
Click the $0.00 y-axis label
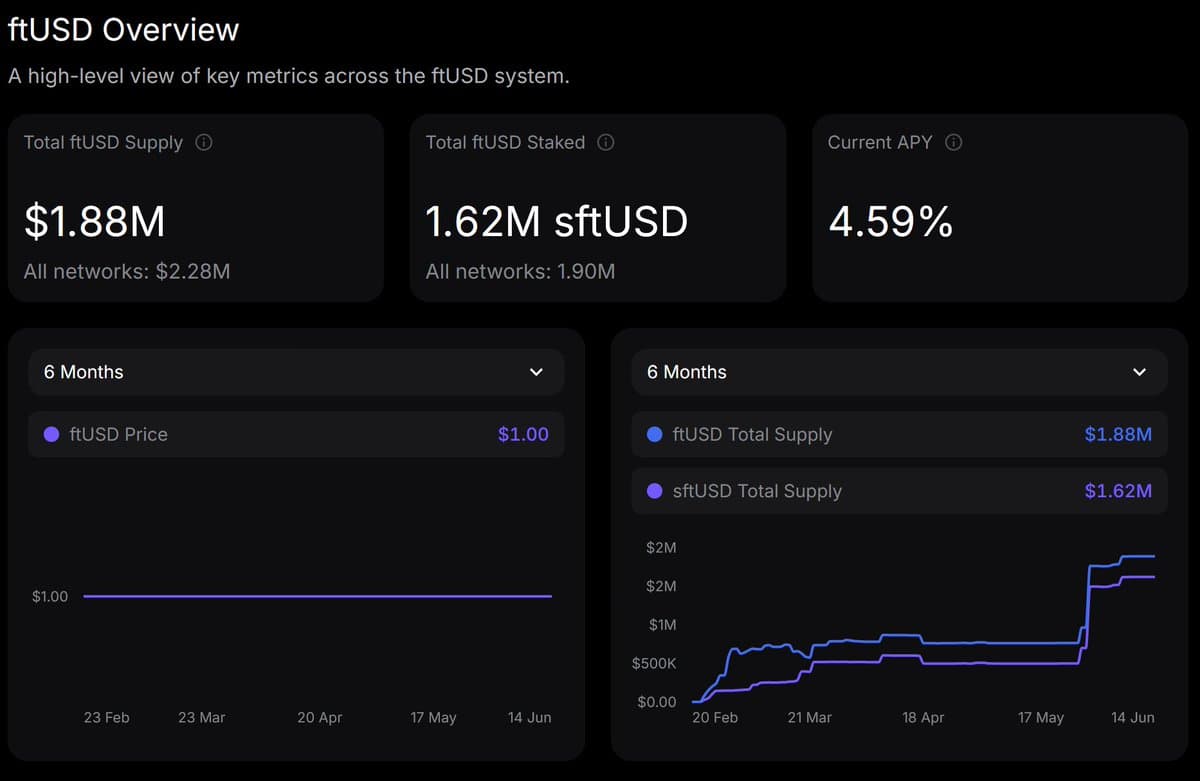click(657, 702)
